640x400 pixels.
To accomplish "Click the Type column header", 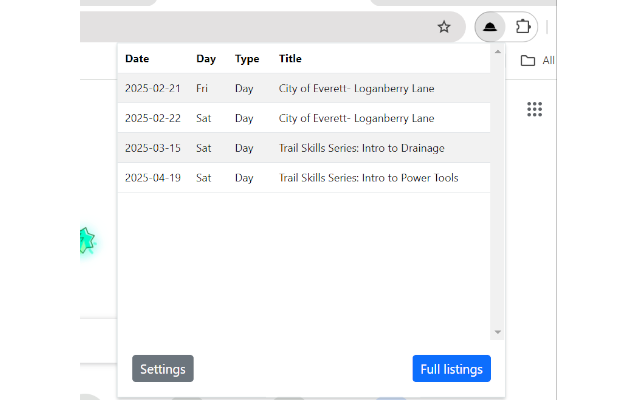I will tap(247, 59).
